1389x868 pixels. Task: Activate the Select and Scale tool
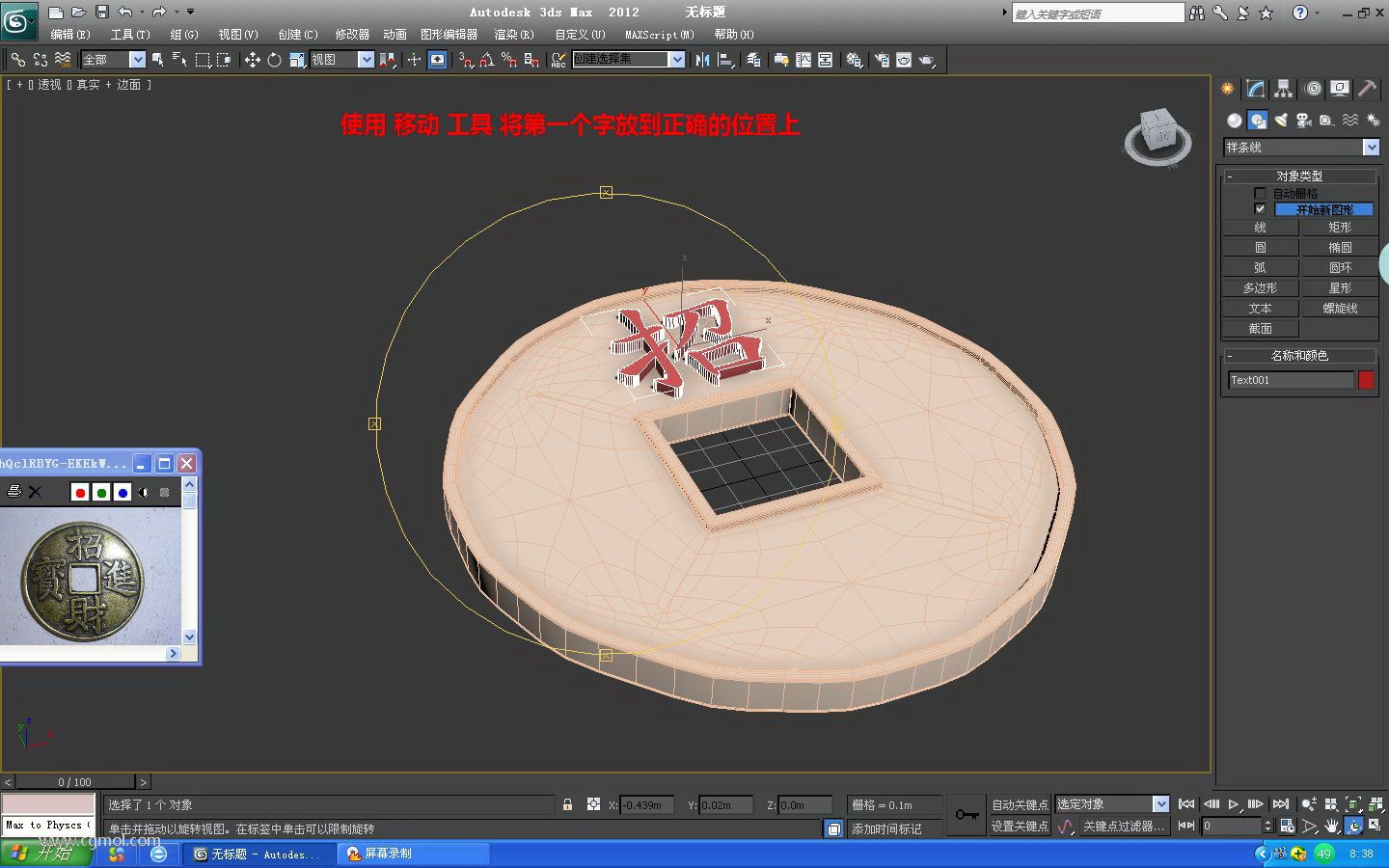[x=296, y=60]
